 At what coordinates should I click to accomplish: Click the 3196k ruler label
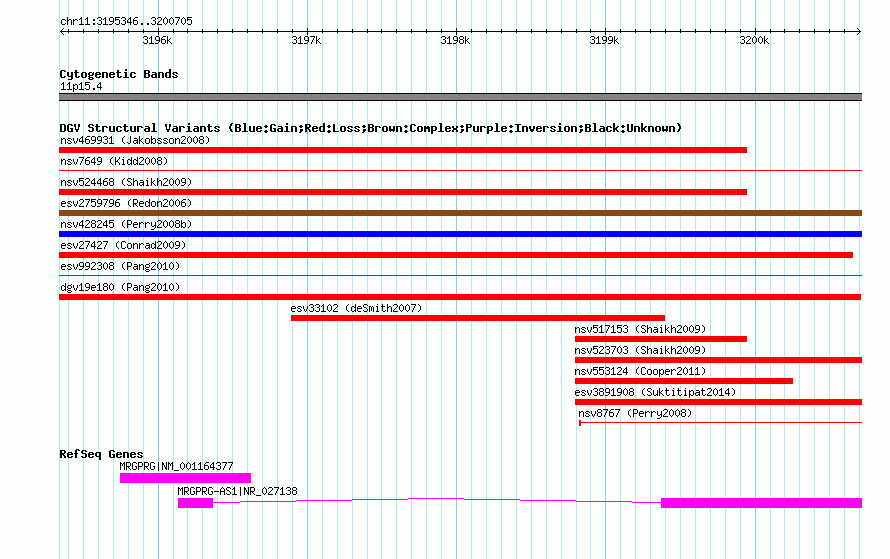coord(157,40)
